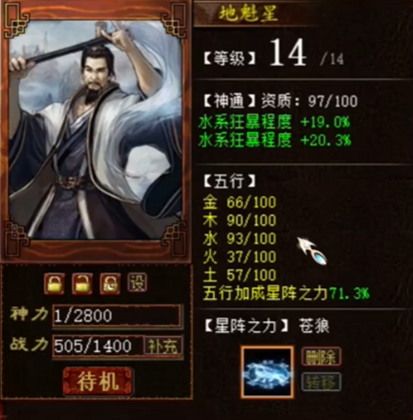Click the 战力 505/1400 value field
Viewport: 413px width, 420px height.
98,346
